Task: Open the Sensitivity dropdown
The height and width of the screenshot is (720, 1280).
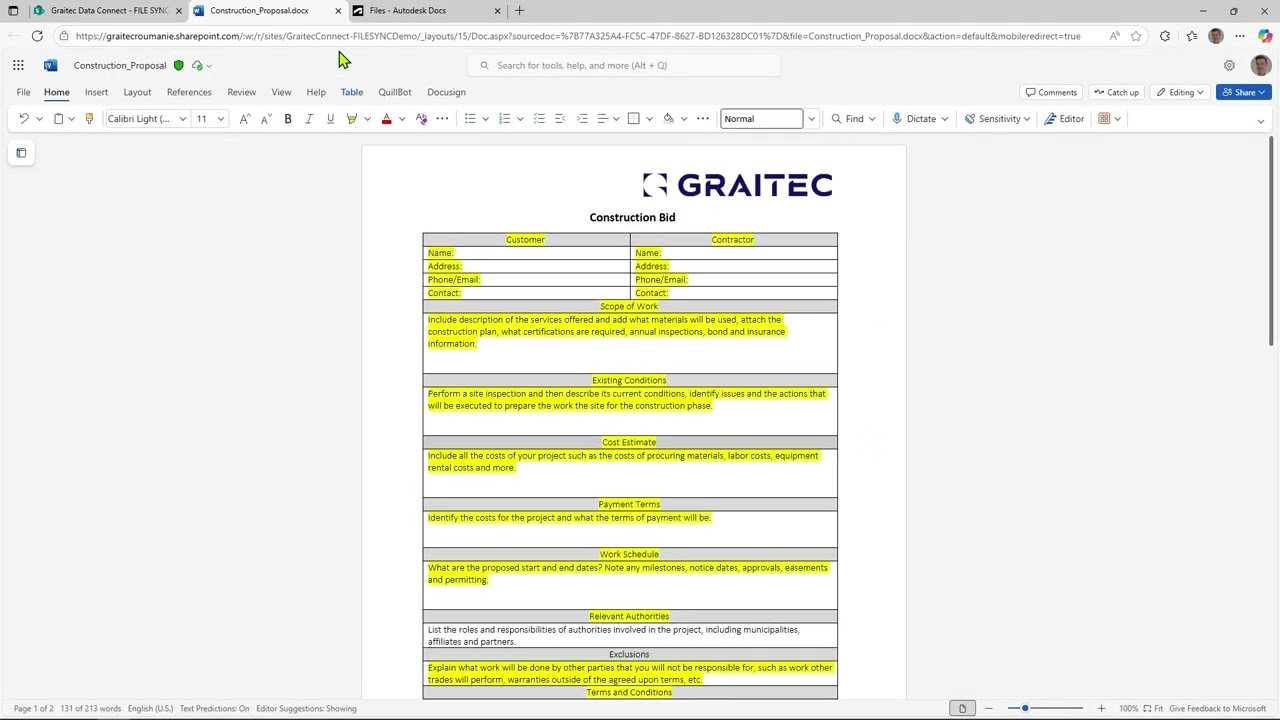Action: (997, 119)
